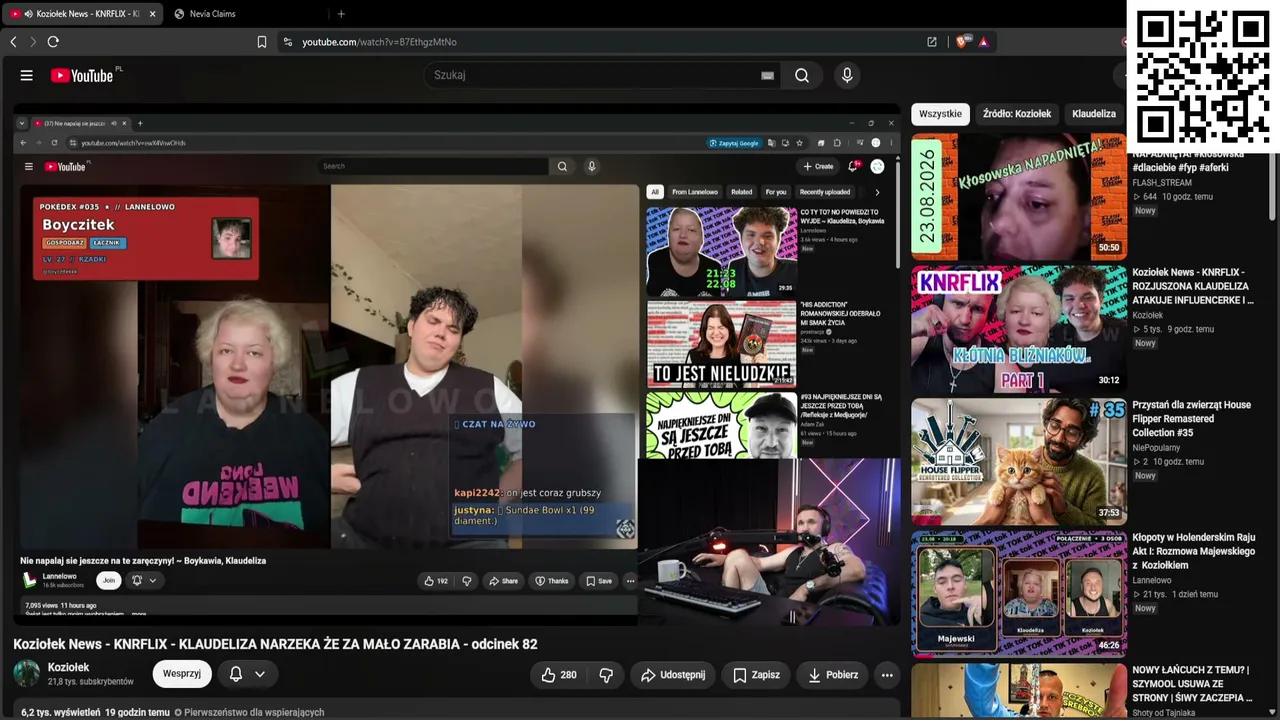Screen dimensions: 1280x720
Task: Click '6,2 tys. wyświetleń' view count
Action: coord(60,713)
